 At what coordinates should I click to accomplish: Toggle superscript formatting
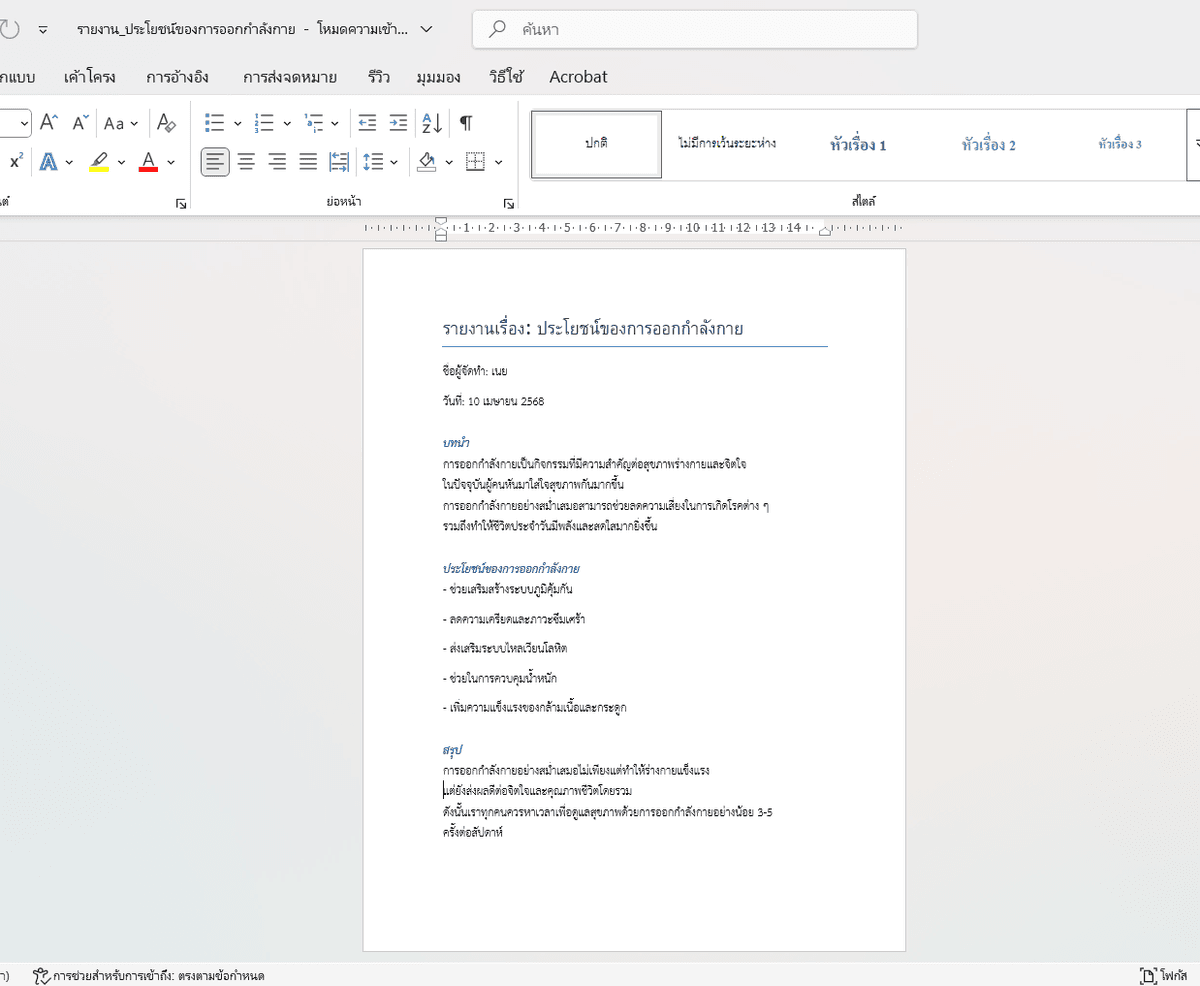[16, 162]
